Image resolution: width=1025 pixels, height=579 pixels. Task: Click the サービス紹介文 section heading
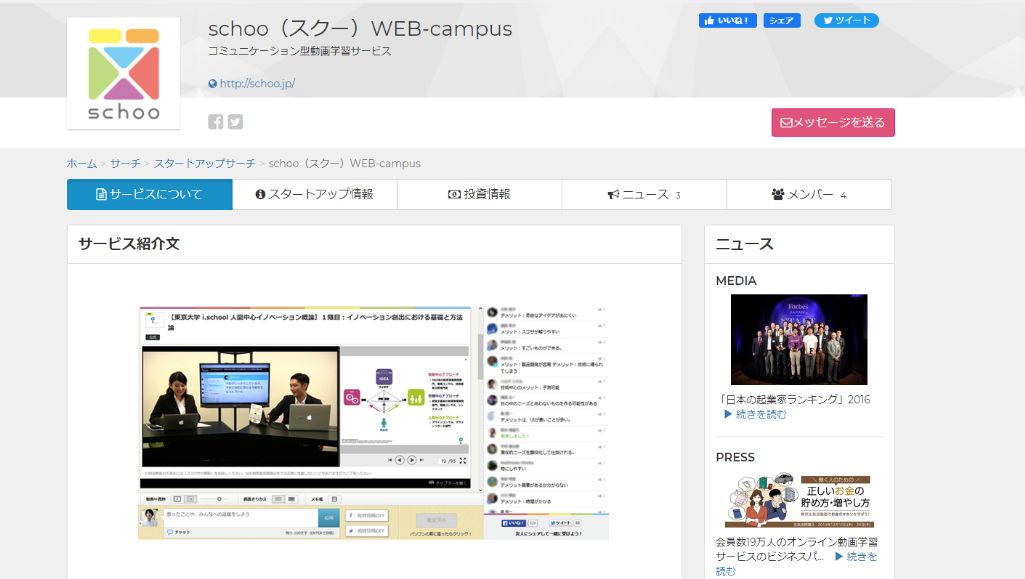129,244
